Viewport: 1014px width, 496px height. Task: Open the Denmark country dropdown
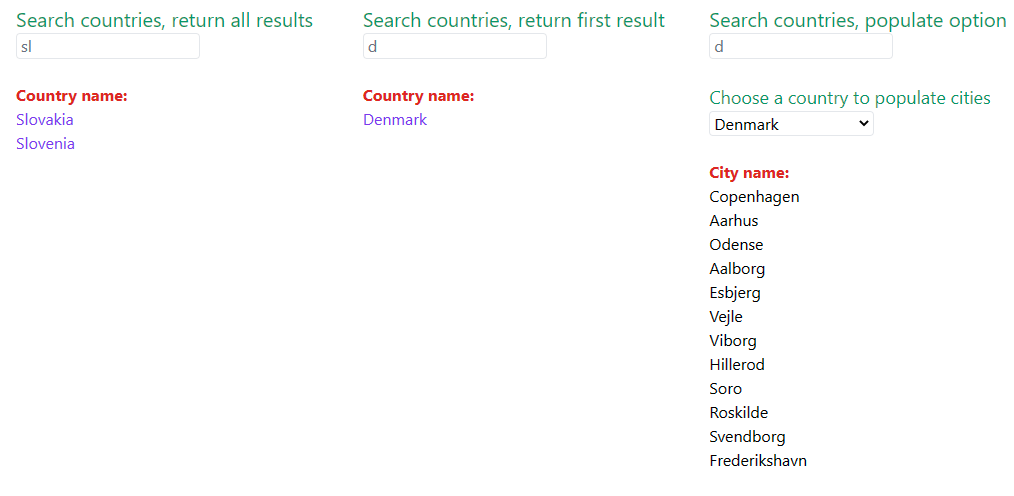[x=791, y=124]
